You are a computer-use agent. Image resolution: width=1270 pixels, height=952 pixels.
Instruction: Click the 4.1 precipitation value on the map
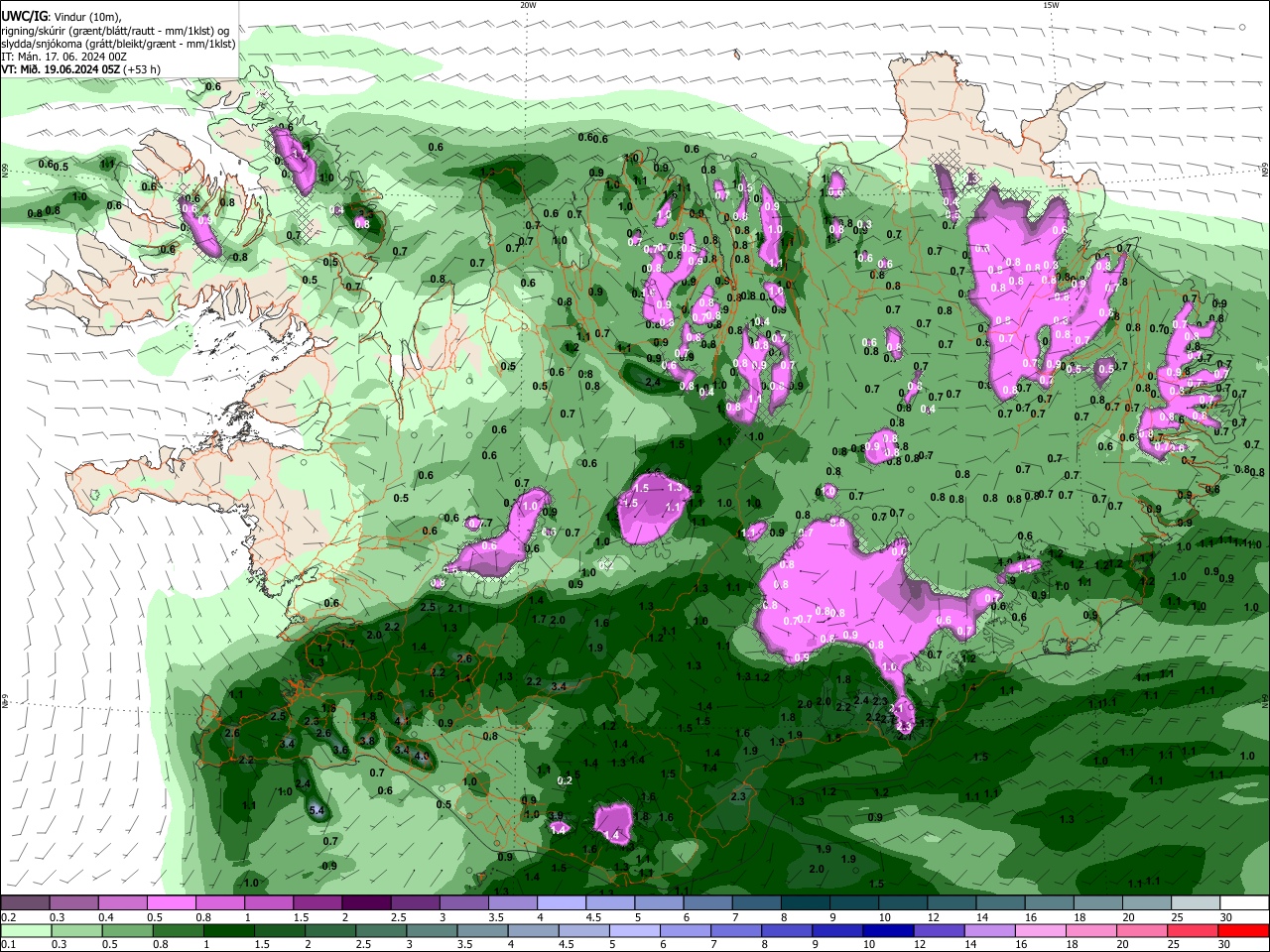[402, 721]
